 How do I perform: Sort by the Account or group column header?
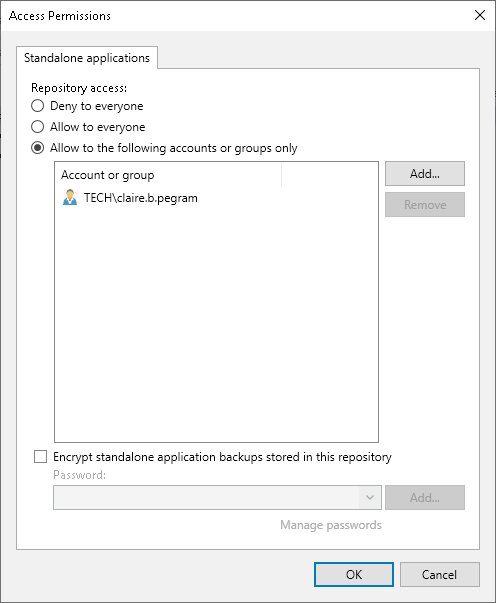[168, 175]
